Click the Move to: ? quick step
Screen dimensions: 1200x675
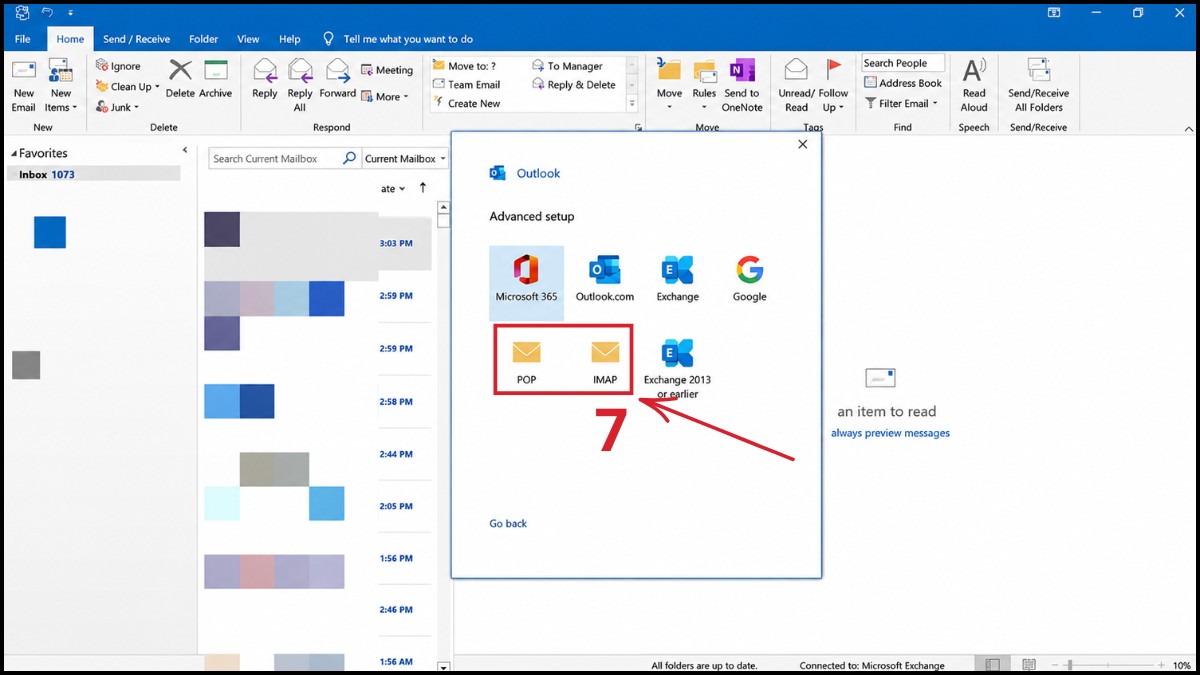click(464, 66)
